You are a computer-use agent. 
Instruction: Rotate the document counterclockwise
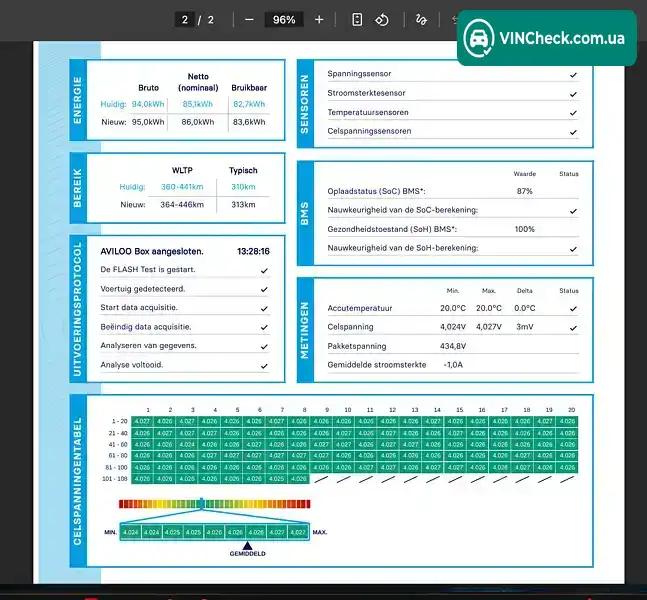(x=382, y=19)
